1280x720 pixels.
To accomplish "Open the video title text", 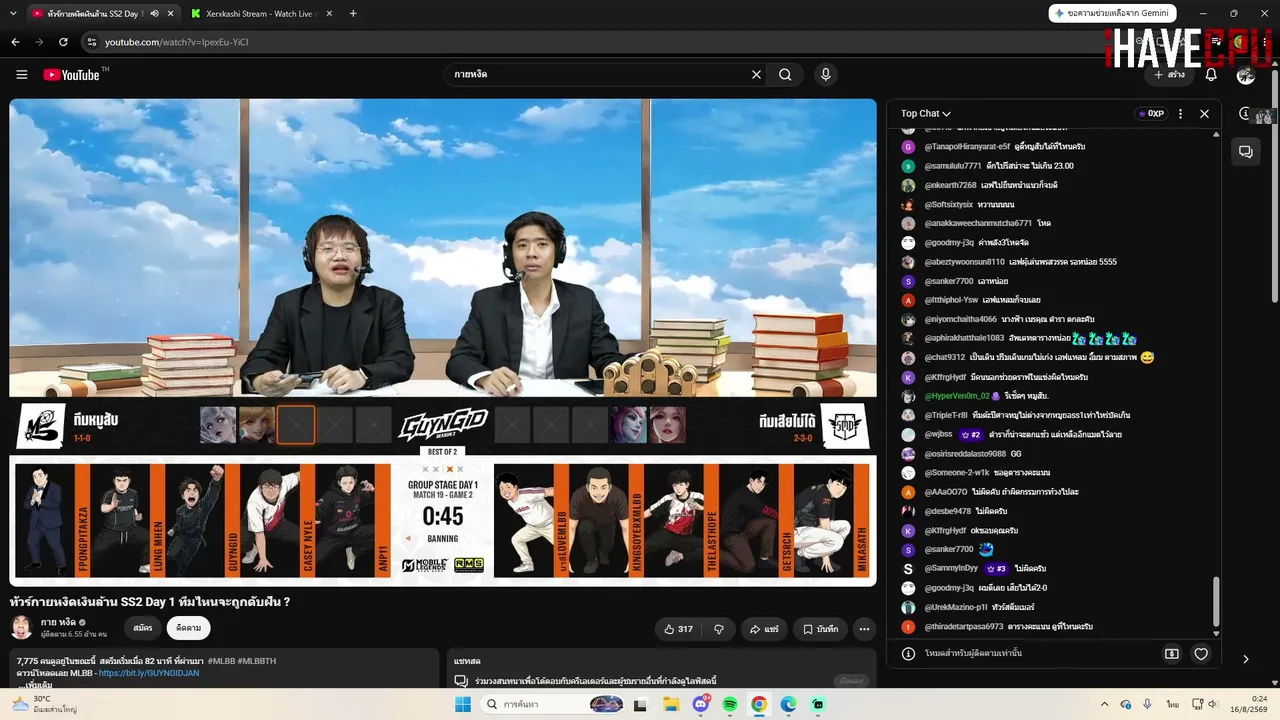I will (150, 602).
